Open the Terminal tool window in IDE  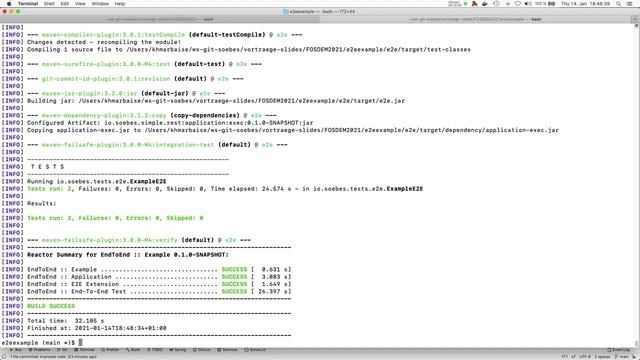tap(84, 350)
